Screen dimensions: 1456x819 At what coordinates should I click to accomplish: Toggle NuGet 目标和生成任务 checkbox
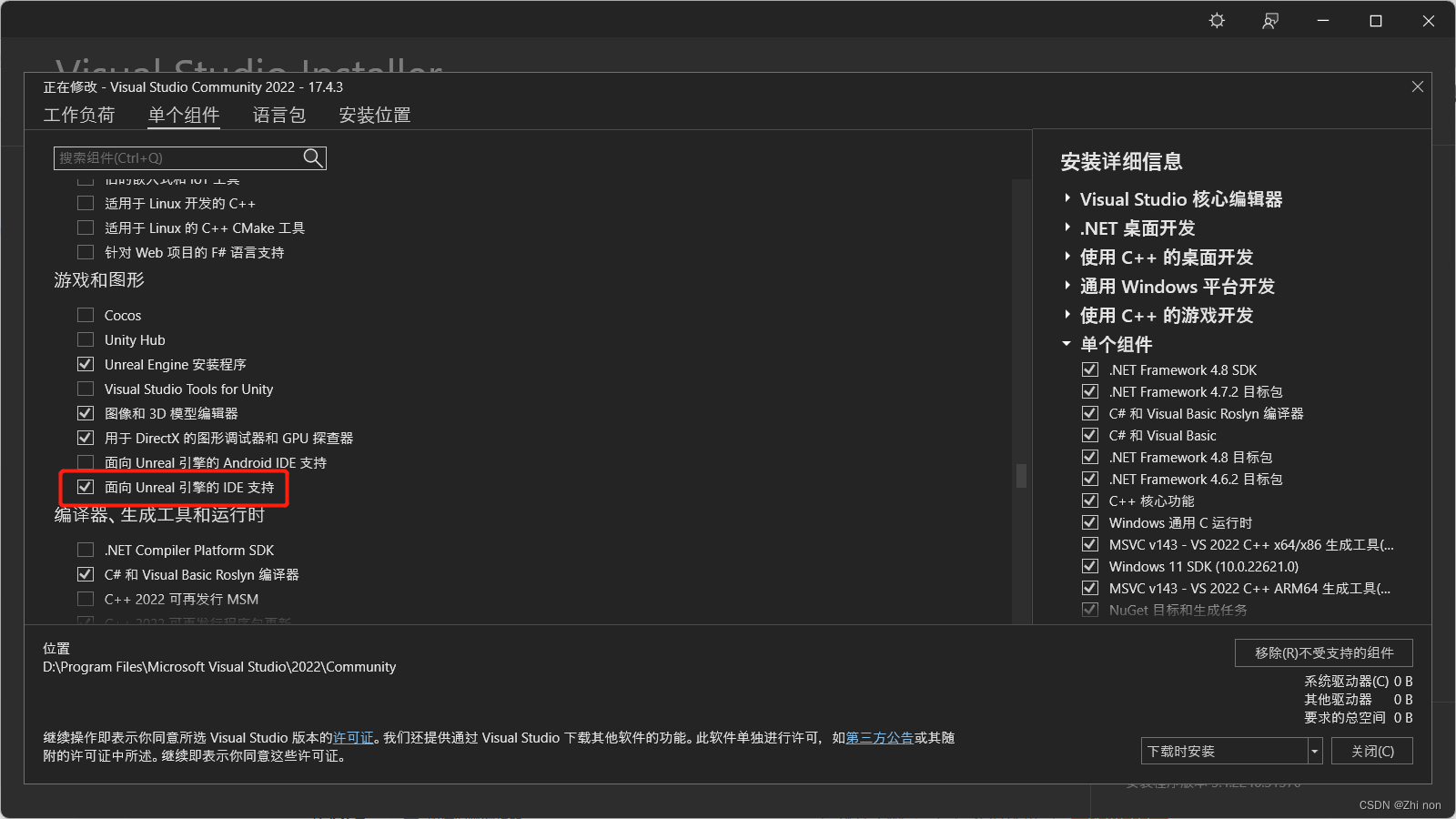1089,610
